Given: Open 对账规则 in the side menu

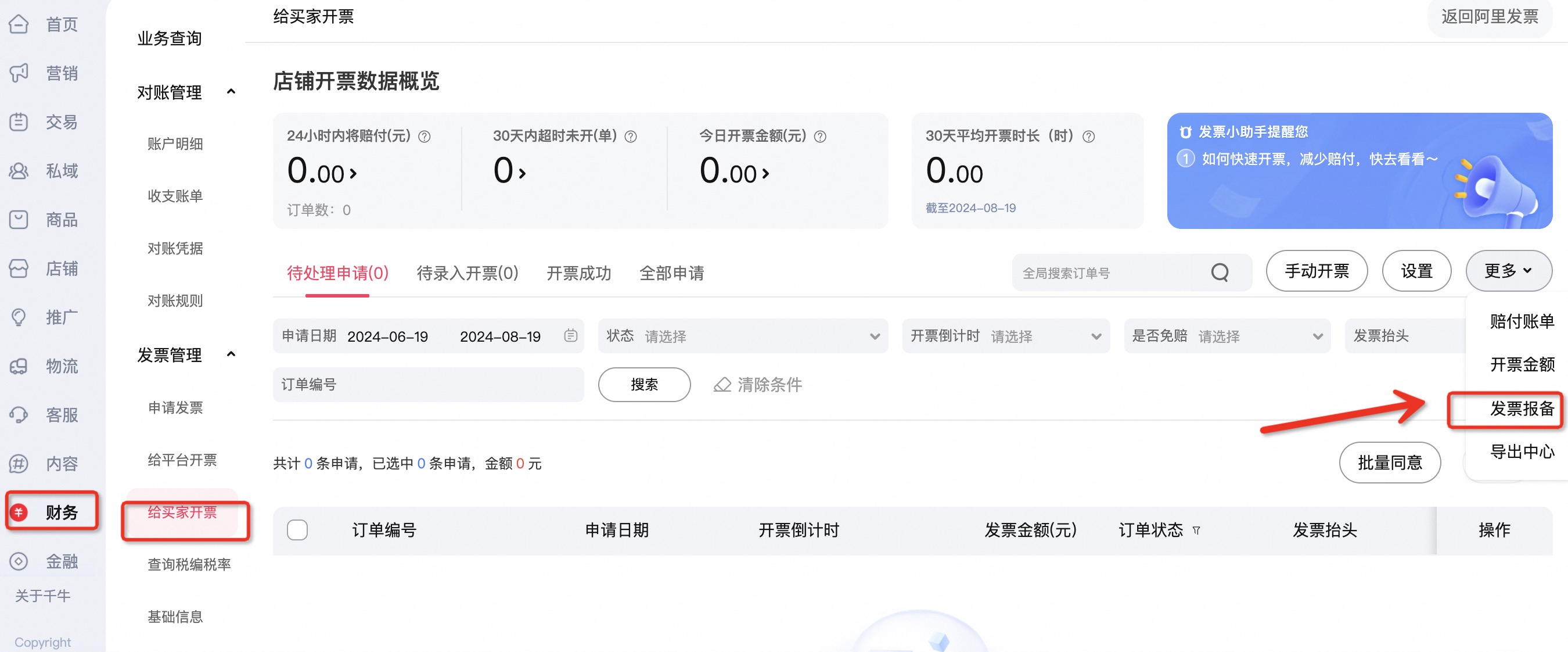Looking at the screenshot, I should tap(175, 301).
